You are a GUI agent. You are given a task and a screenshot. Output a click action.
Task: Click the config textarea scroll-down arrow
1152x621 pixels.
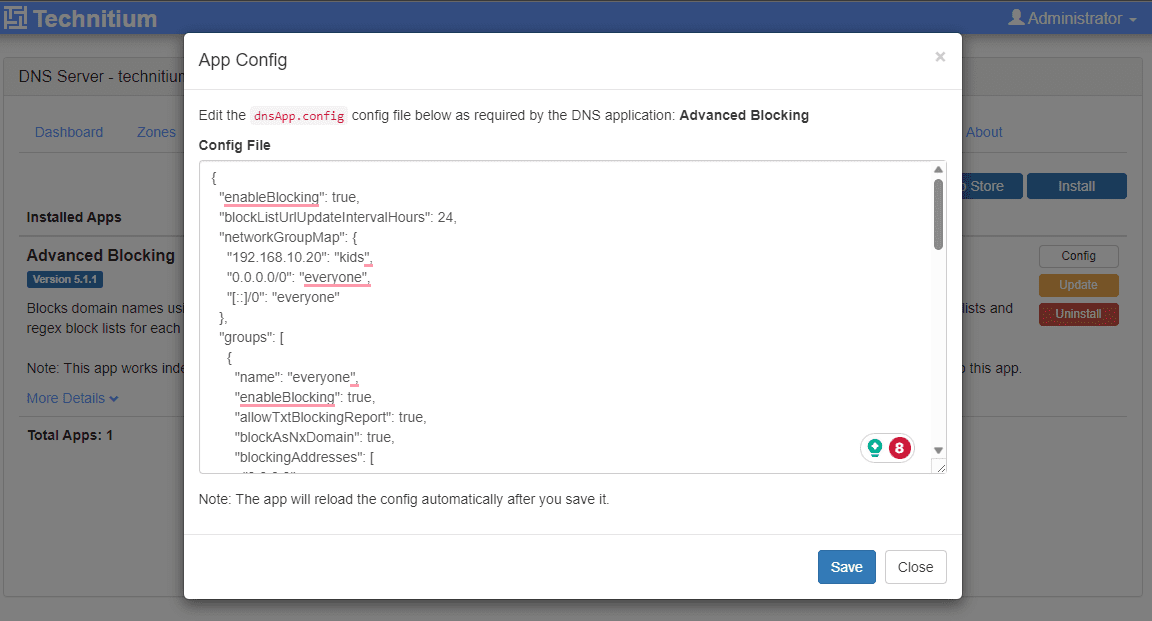point(938,450)
